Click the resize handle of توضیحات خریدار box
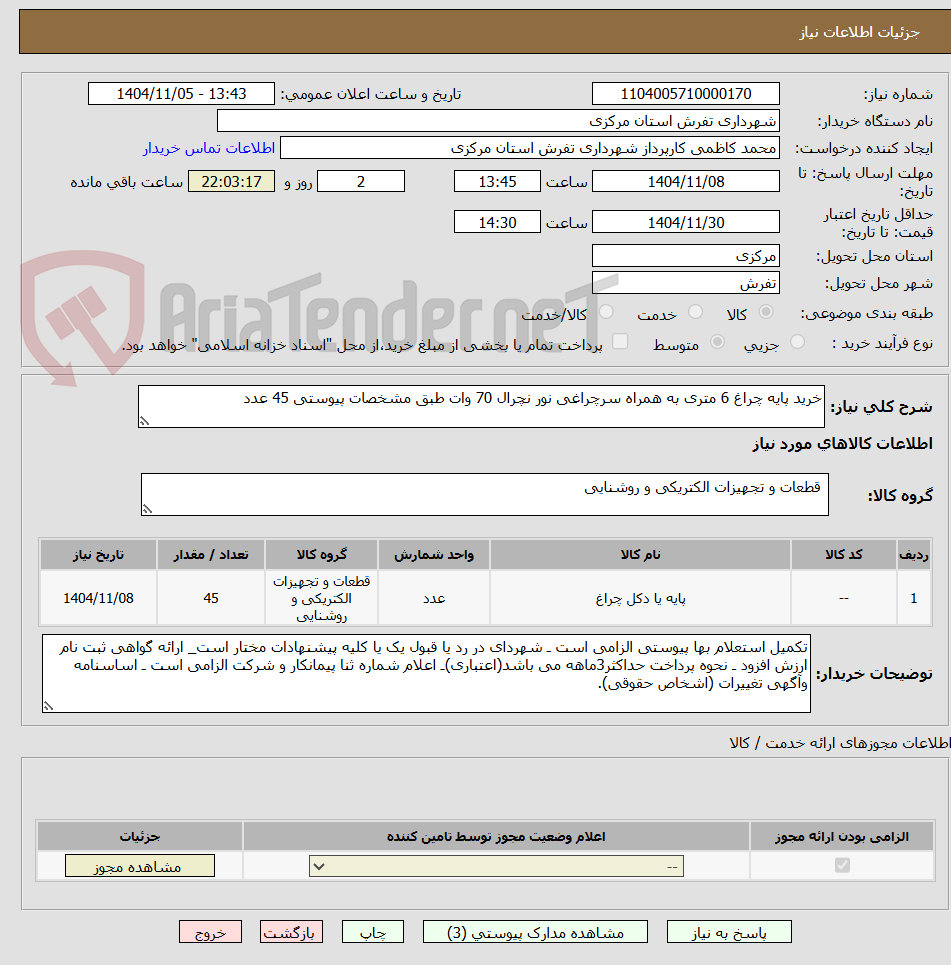Screen dimensions: 951x965 (x=48, y=707)
